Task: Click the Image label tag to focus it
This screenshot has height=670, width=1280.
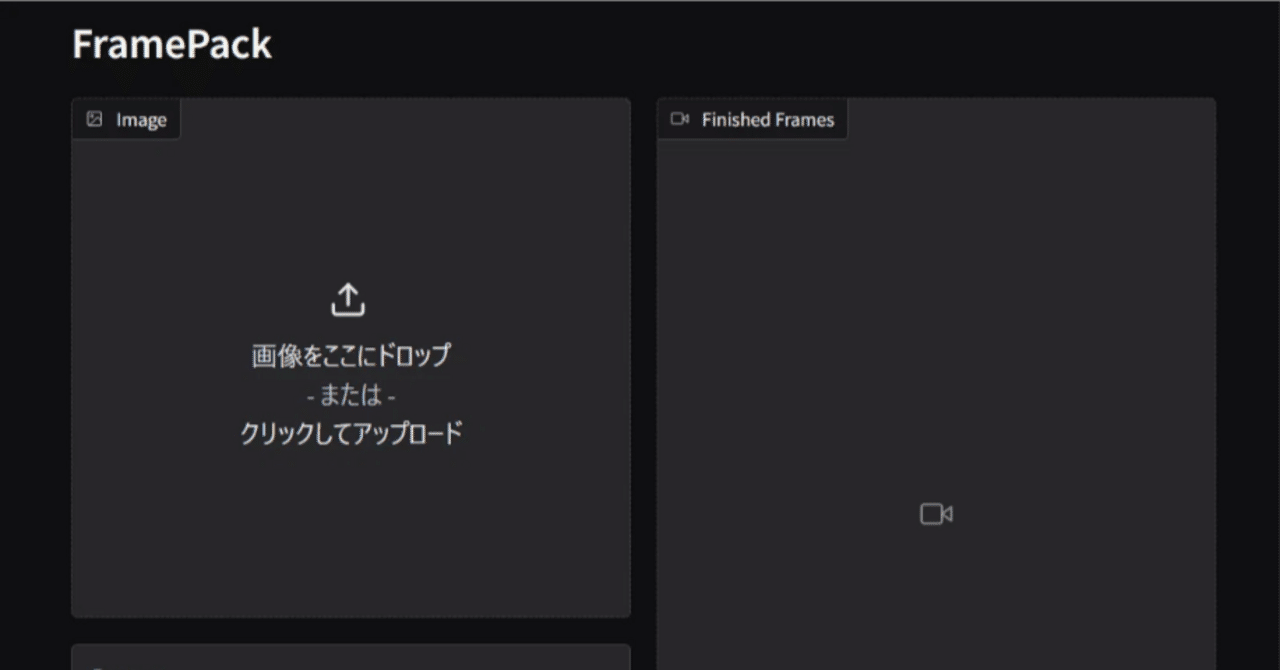Action: [x=126, y=119]
